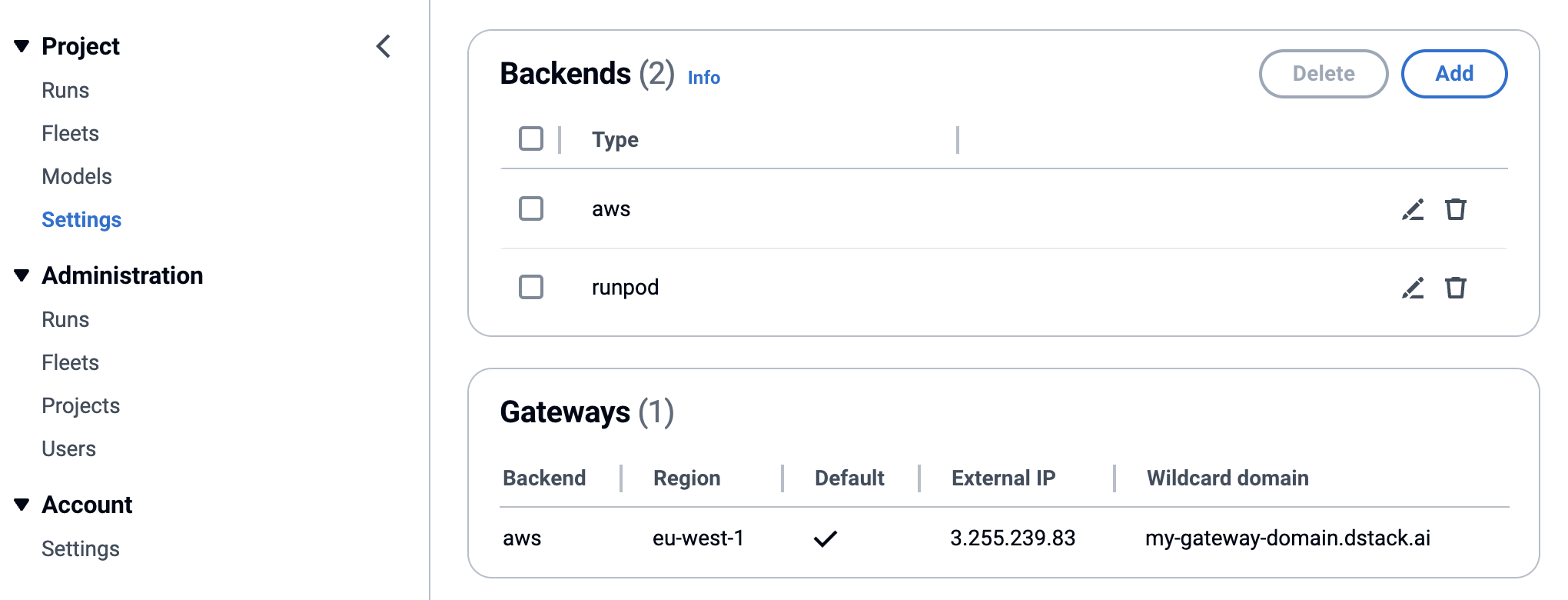Open Administration Projects page

tap(81, 405)
